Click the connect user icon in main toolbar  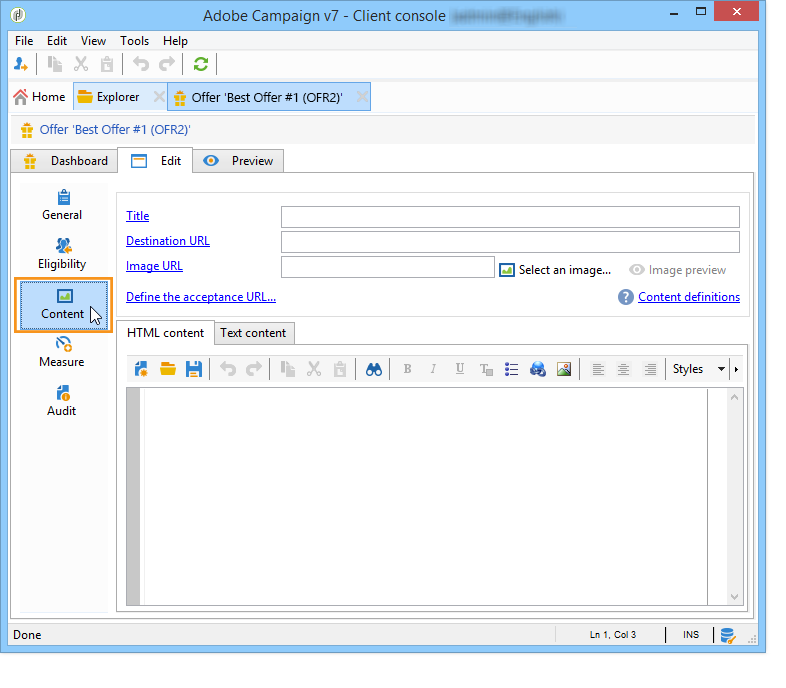click(x=21, y=64)
